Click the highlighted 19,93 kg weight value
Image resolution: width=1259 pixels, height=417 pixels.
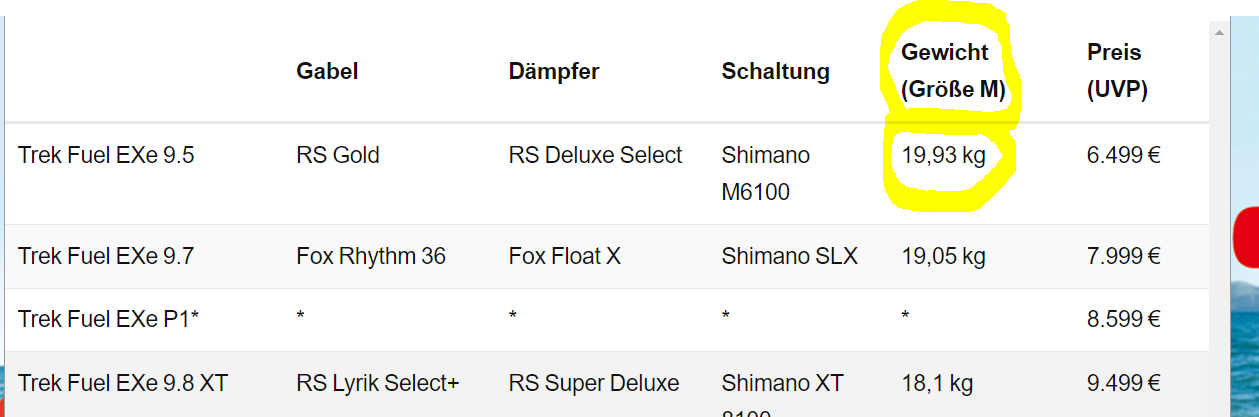coord(944,155)
